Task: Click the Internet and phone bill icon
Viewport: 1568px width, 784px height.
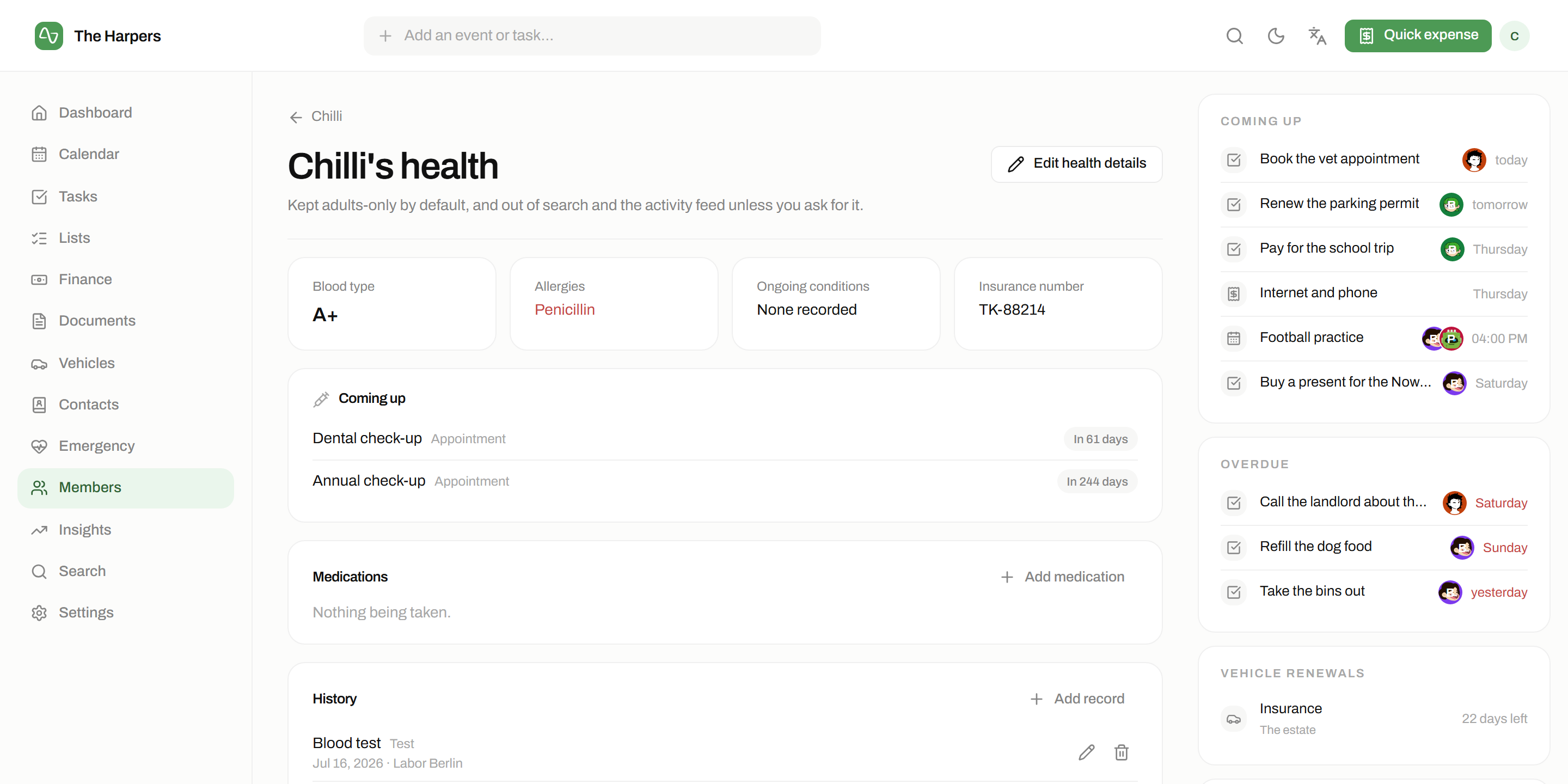Action: pos(1234,294)
